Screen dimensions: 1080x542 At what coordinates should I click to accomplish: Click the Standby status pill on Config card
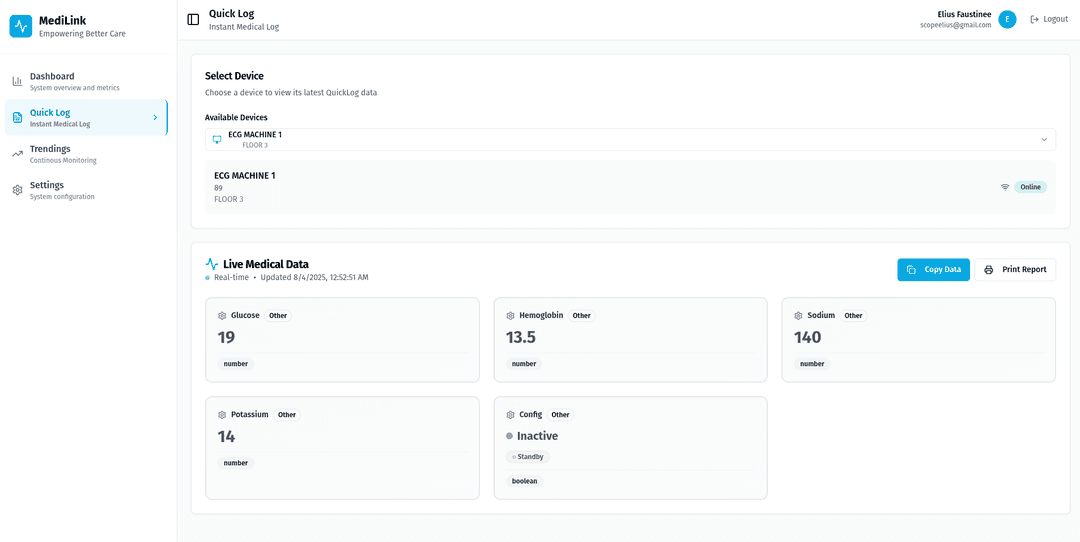(528, 457)
